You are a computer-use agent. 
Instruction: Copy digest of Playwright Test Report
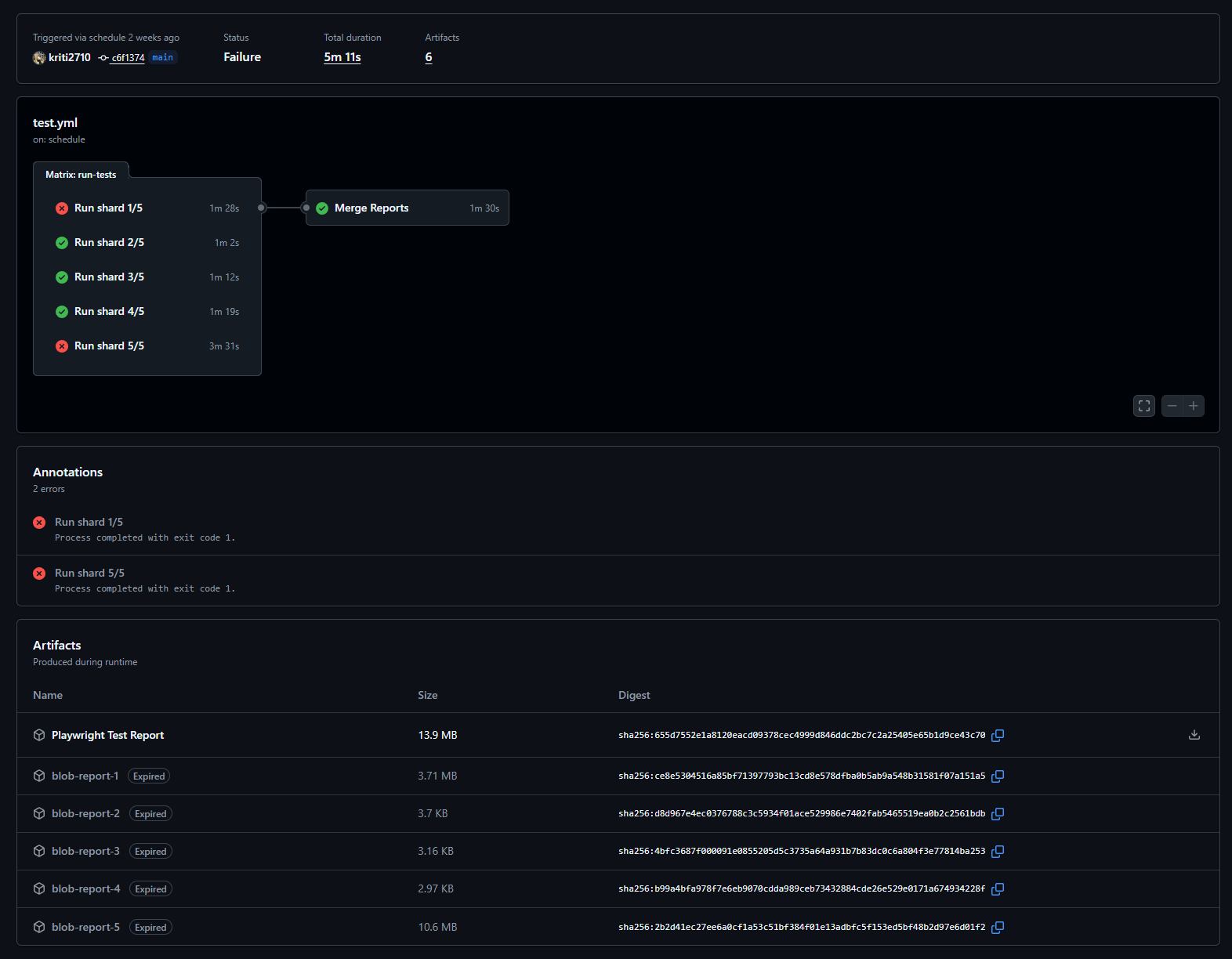point(998,736)
